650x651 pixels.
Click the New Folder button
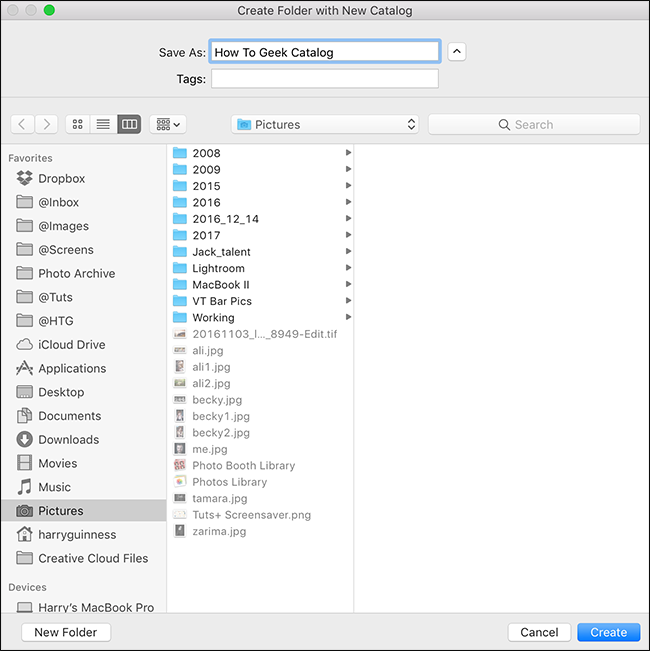[66, 632]
